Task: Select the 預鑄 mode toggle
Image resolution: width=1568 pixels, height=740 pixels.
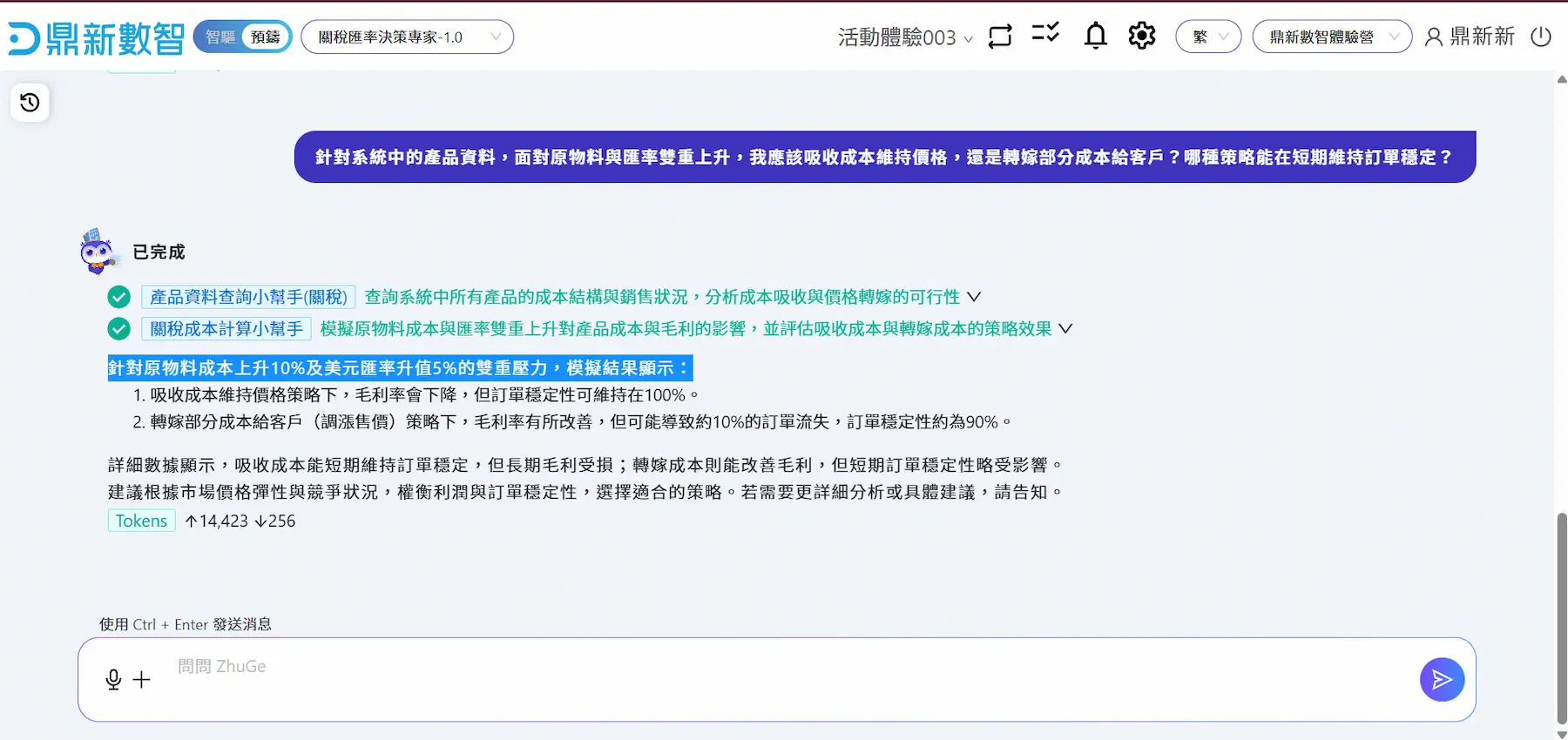Action: click(x=266, y=37)
